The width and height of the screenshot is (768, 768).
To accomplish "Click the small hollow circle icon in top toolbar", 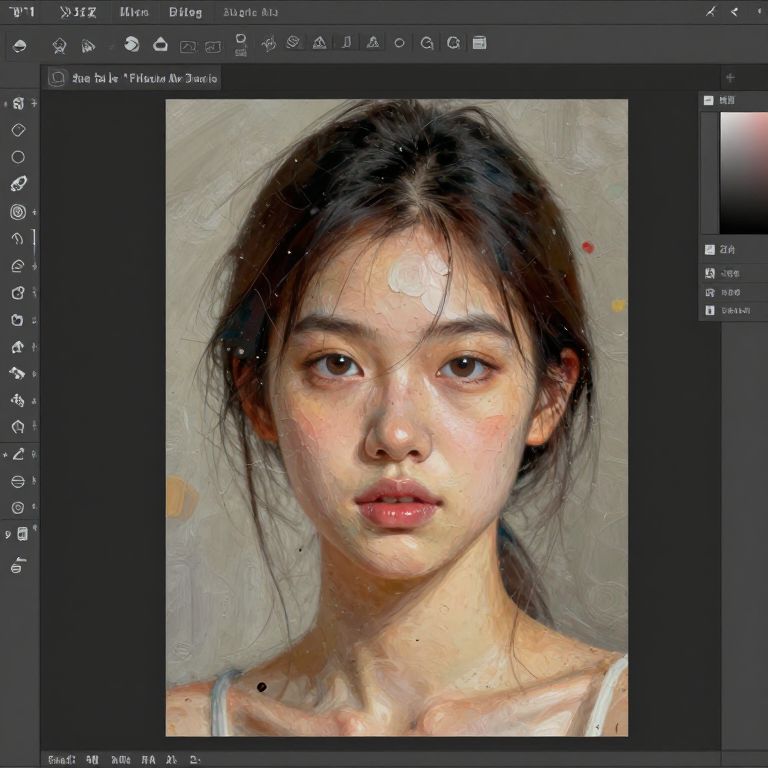I will tap(400, 43).
